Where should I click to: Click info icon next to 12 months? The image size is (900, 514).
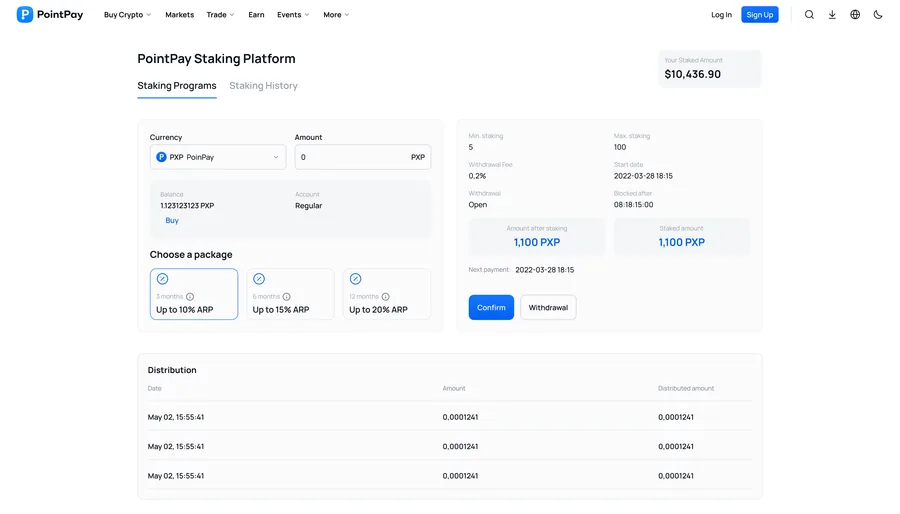[x=386, y=297]
